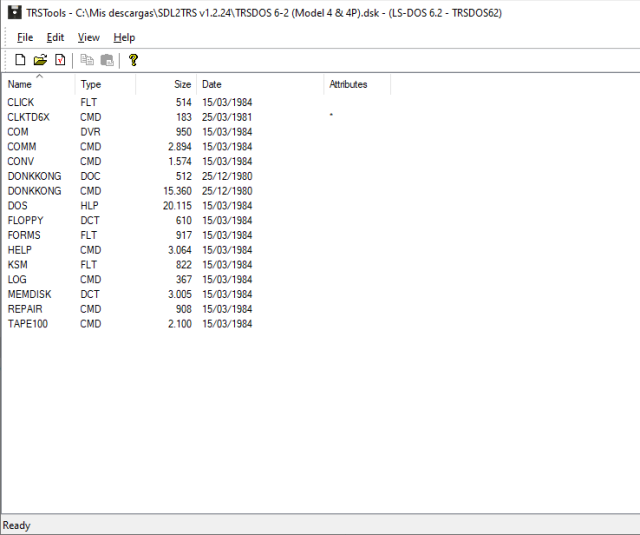This screenshot has height=535, width=640.
Task: Select the COMM file
Action: (x=22, y=147)
